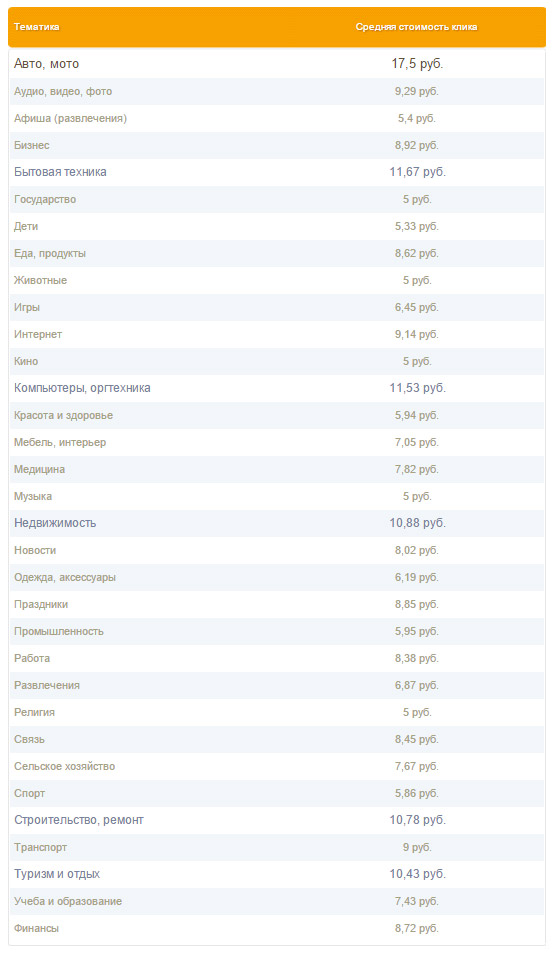Click the Средняя стоимость клика column header
Viewport: 553px width, 954px height.
(x=416, y=27)
